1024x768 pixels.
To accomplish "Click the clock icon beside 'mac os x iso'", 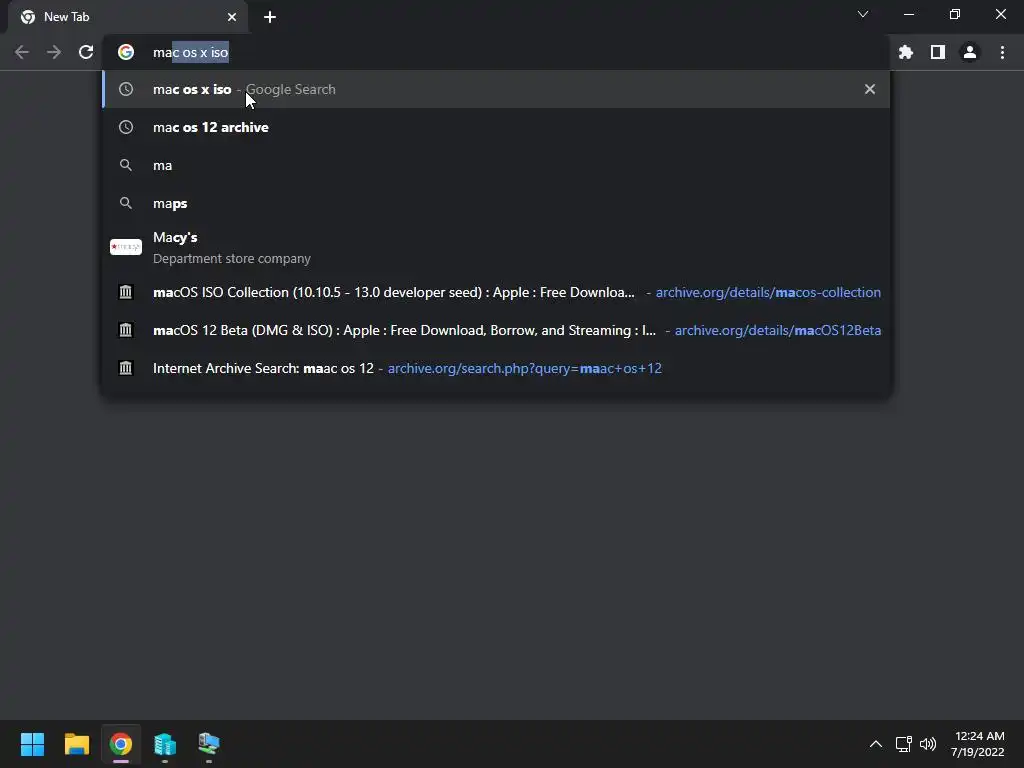I will (126, 89).
